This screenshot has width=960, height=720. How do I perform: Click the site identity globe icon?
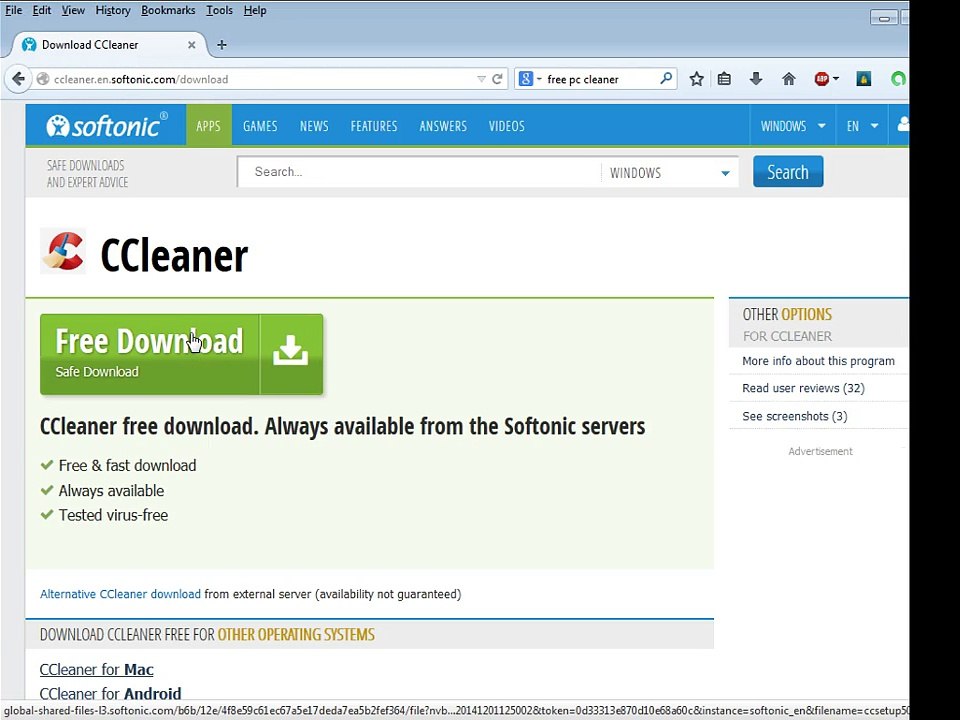[43, 79]
